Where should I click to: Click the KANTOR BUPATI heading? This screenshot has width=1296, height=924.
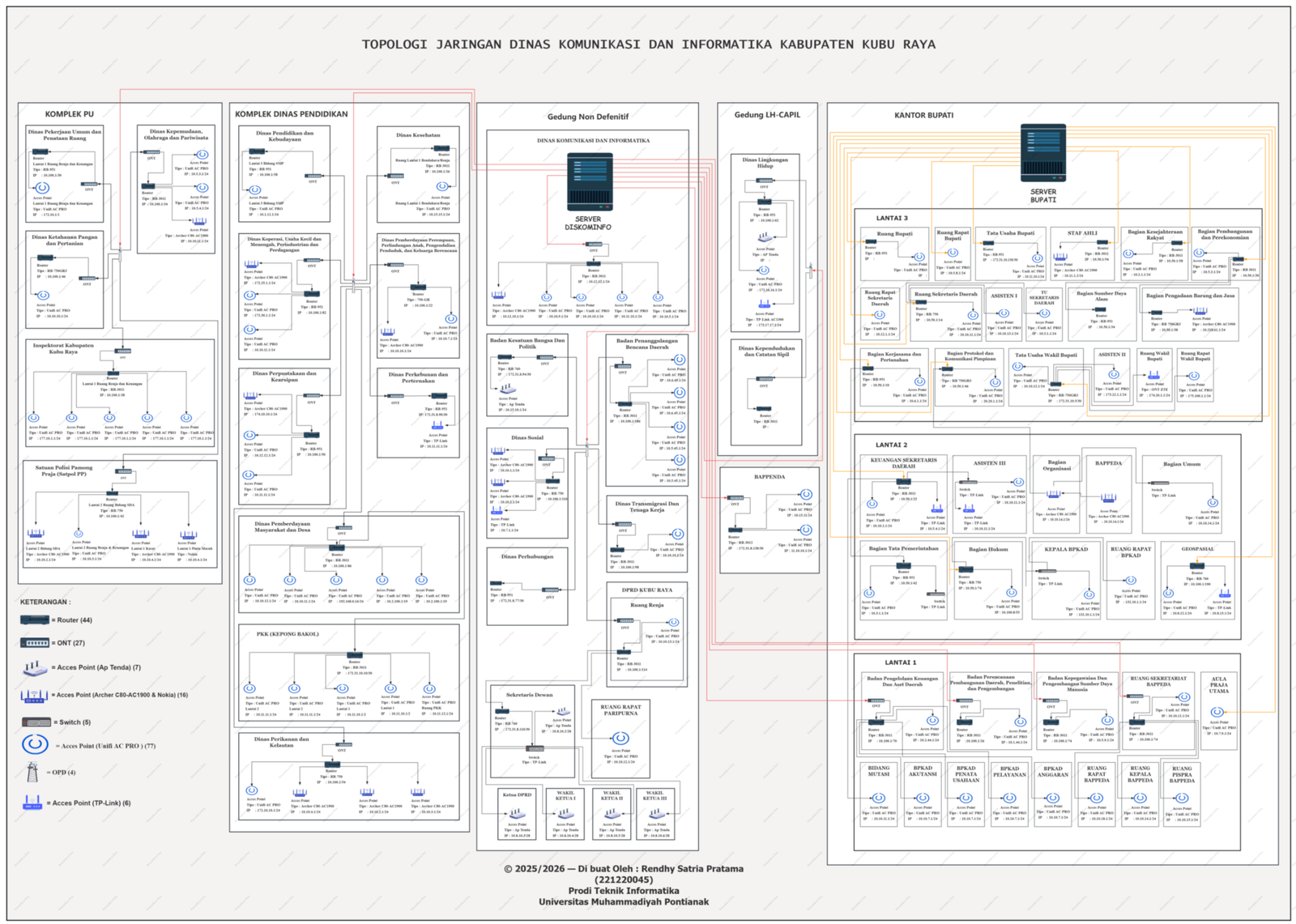tap(923, 115)
